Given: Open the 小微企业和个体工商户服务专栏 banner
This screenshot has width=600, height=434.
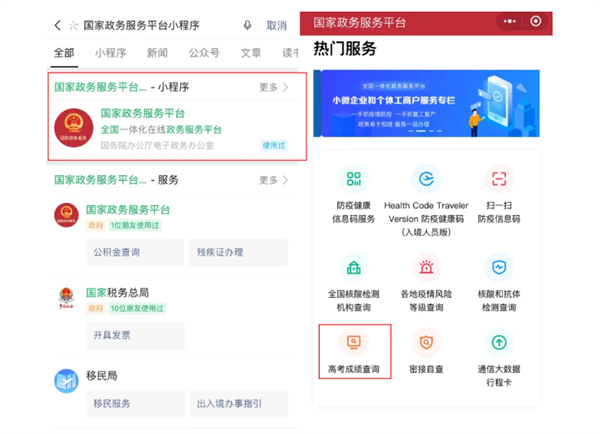Looking at the screenshot, I should coord(426,103).
